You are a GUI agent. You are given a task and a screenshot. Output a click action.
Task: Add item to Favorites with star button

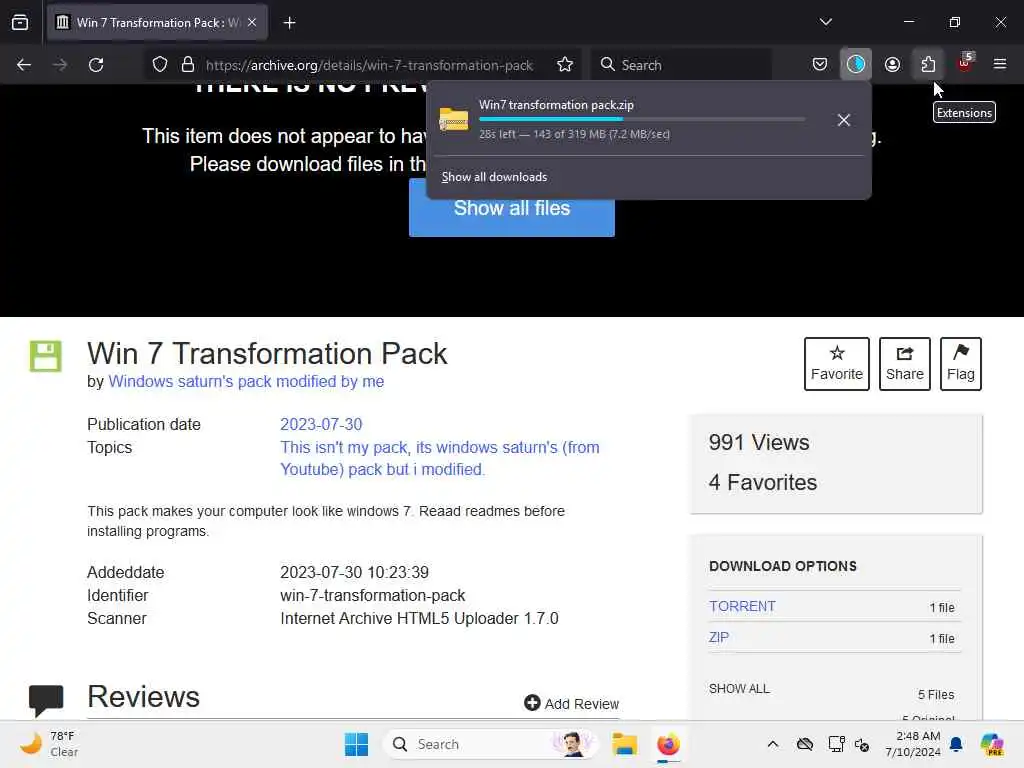click(837, 364)
